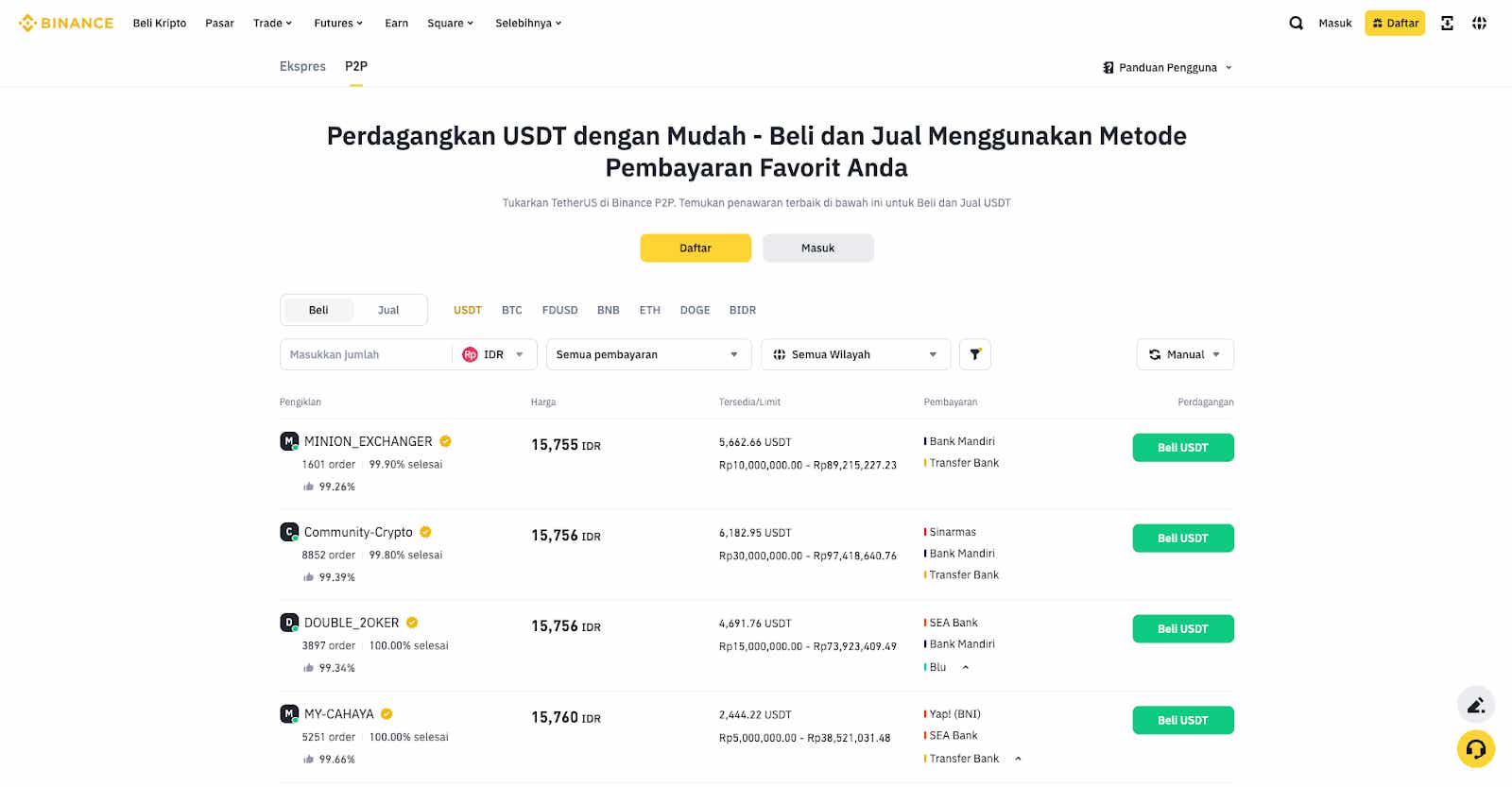
Task: Click thumbs-up icon beside 99.34%
Action: (308, 668)
